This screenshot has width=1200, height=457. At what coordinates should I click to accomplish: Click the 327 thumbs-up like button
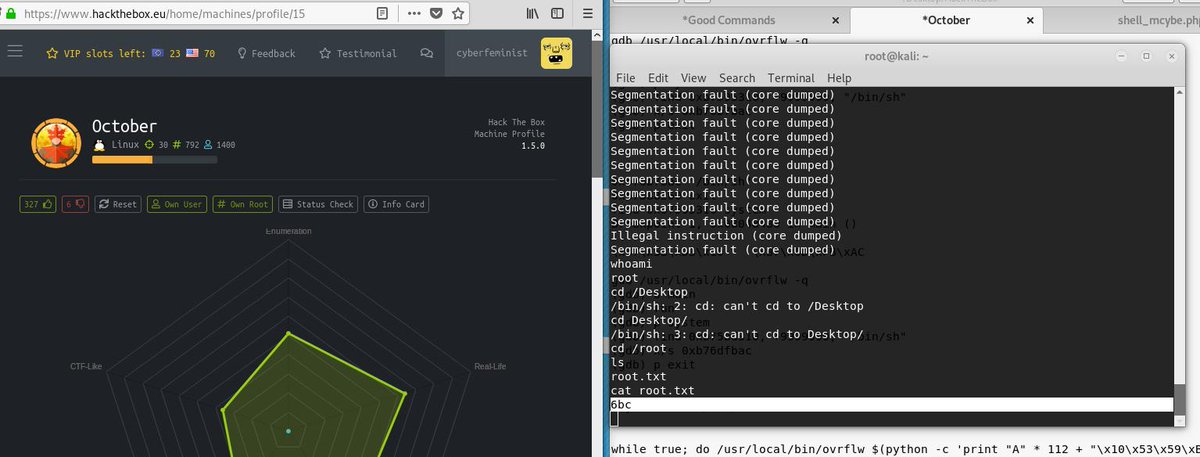pyautogui.click(x=38, y=204)
